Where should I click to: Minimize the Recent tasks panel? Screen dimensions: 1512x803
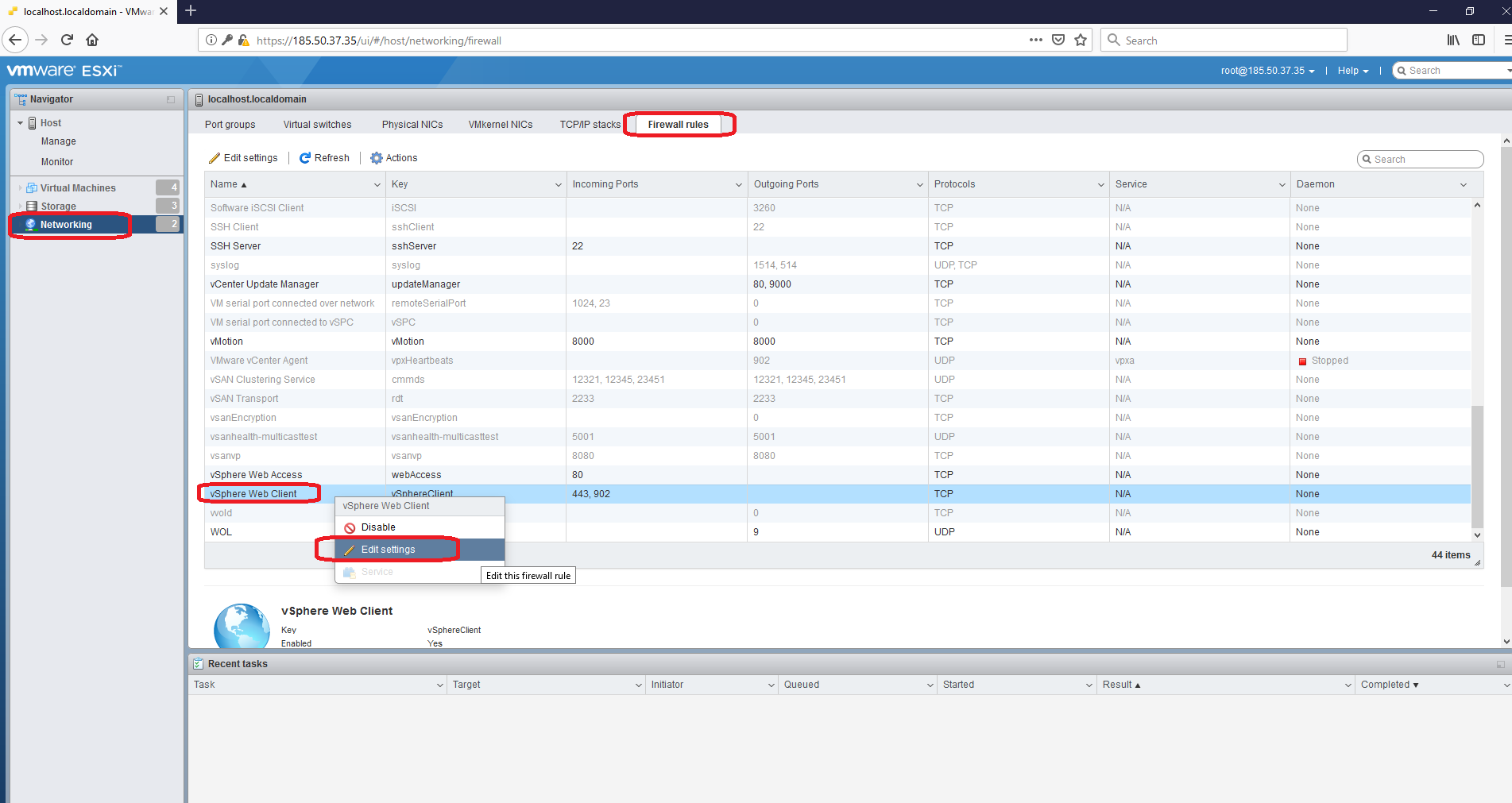[1501, 664]
